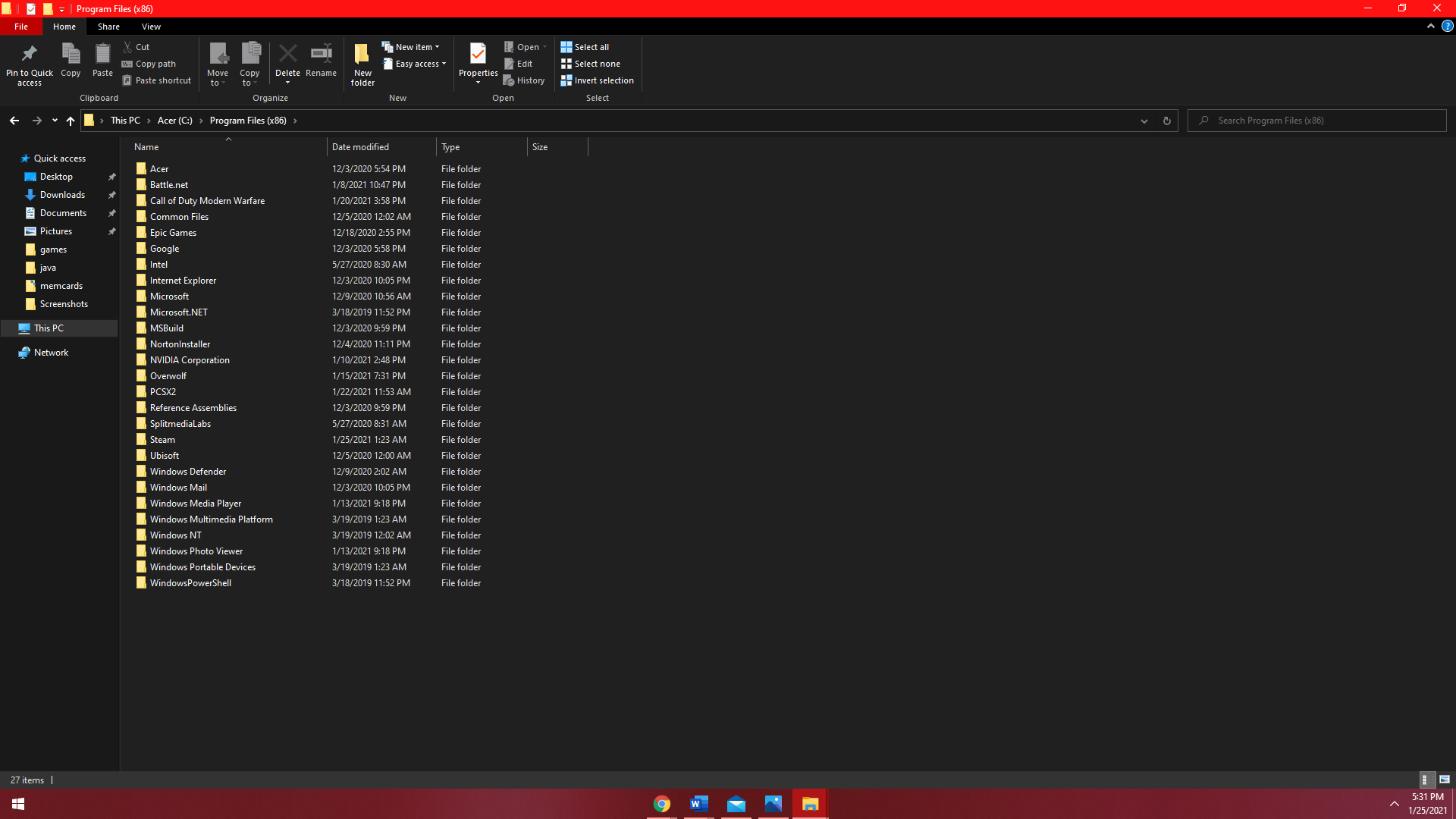Open the Windows Start menu
This screenshot has height=819, width=1456.
18,805
